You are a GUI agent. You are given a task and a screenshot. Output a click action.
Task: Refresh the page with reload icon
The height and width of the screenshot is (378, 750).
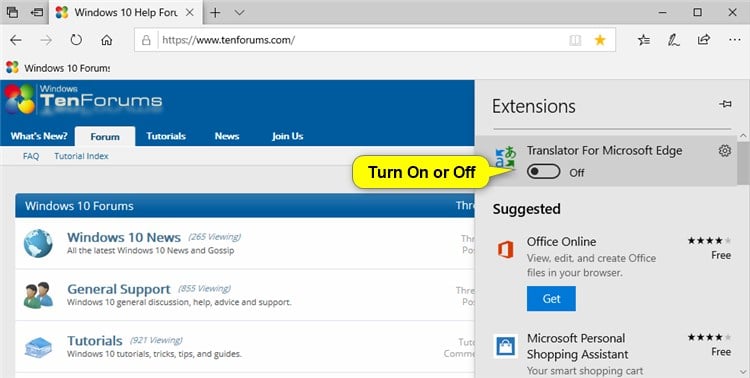76,40
